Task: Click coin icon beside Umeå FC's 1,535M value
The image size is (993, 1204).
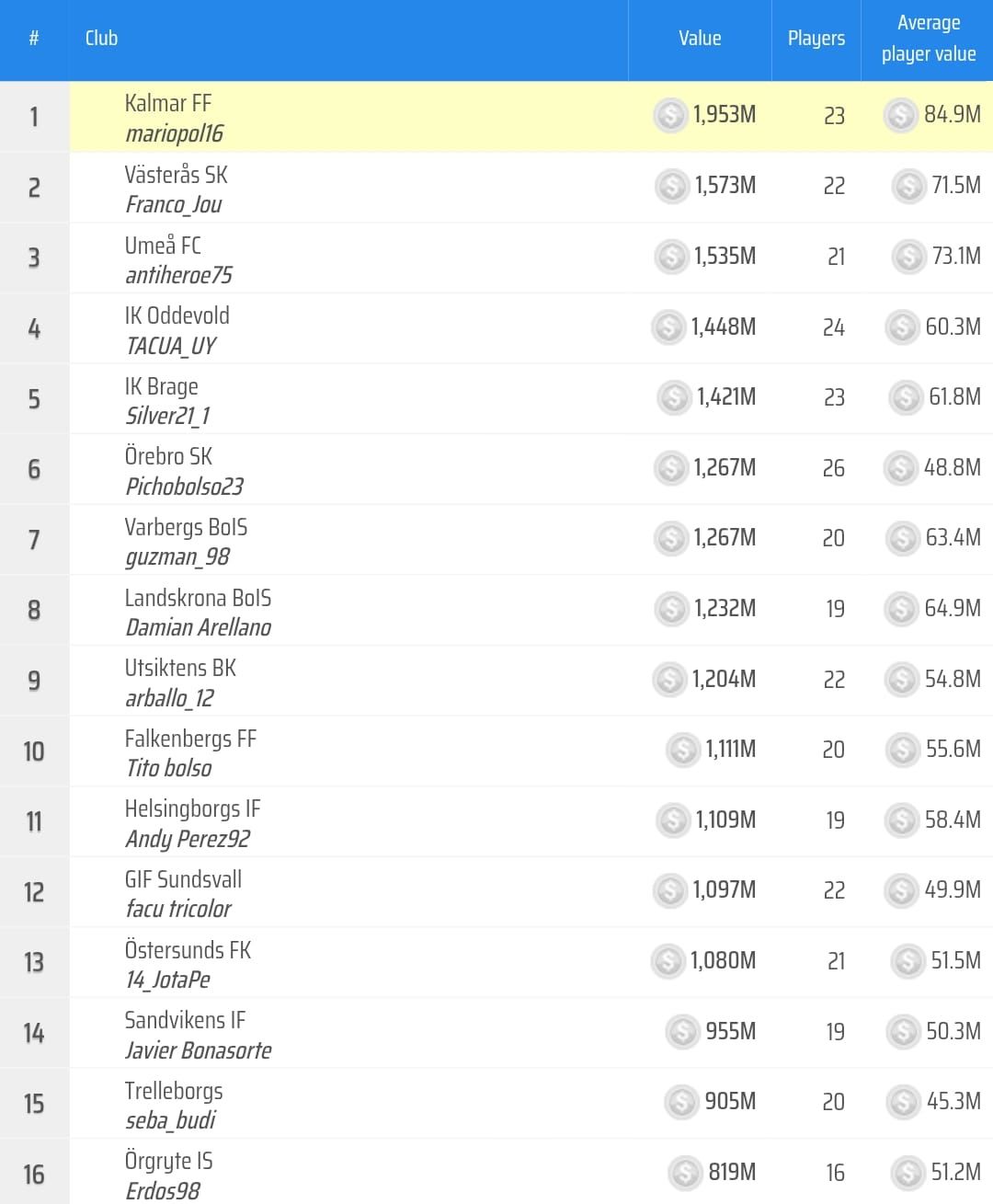Action: coord(671,257)
